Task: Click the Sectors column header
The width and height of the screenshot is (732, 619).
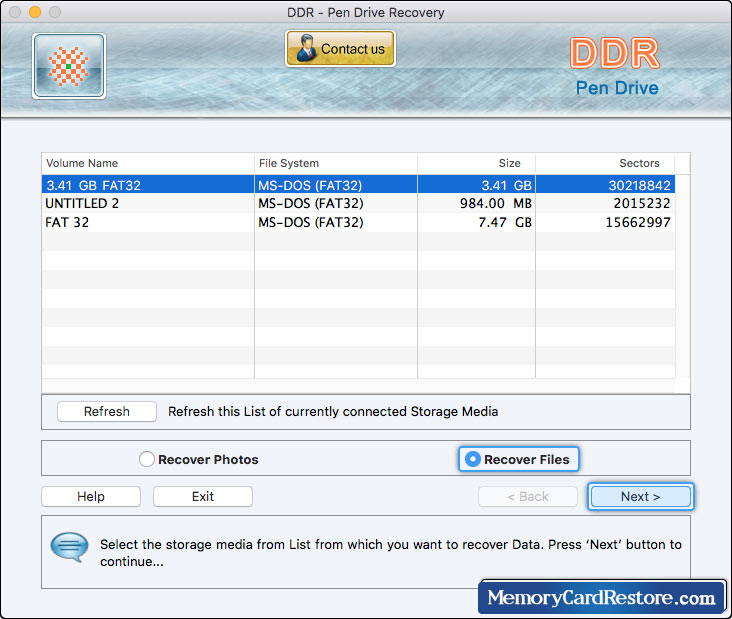Action: point(605,163)
